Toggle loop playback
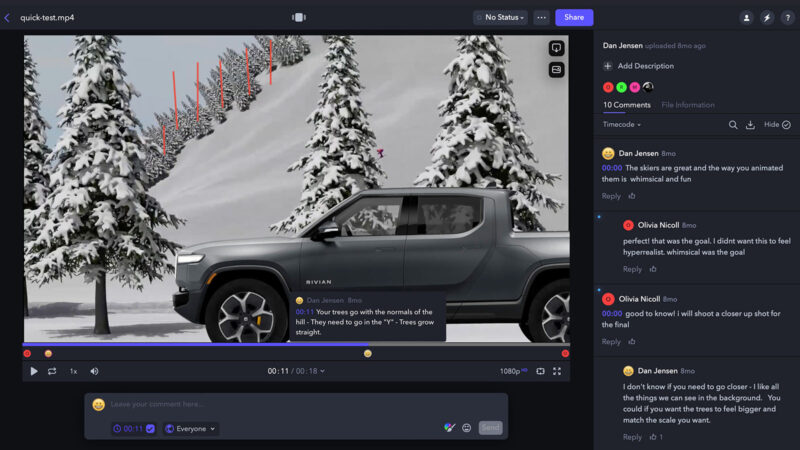 pyautogui.click(x=52, y=371)
